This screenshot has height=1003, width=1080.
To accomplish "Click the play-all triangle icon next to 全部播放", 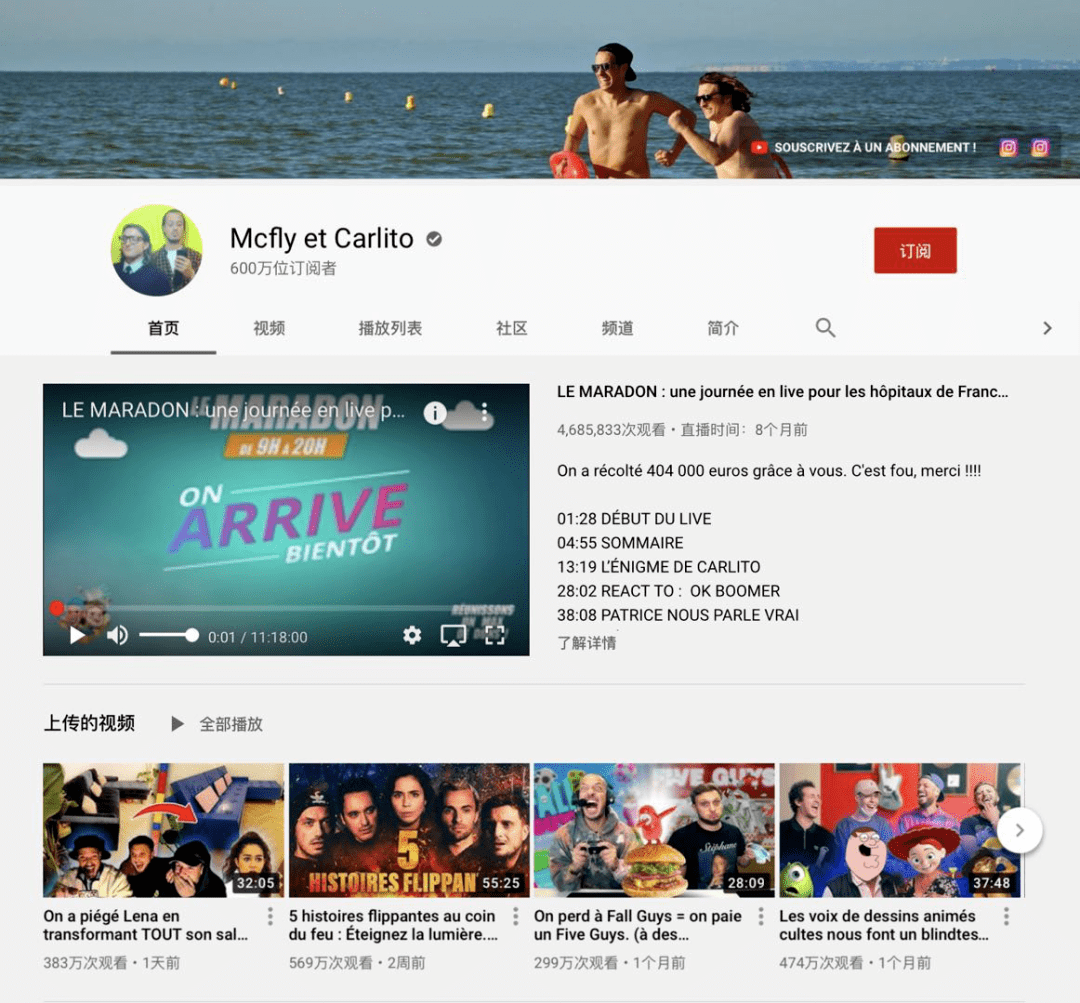I will click(x=178, y=724).
